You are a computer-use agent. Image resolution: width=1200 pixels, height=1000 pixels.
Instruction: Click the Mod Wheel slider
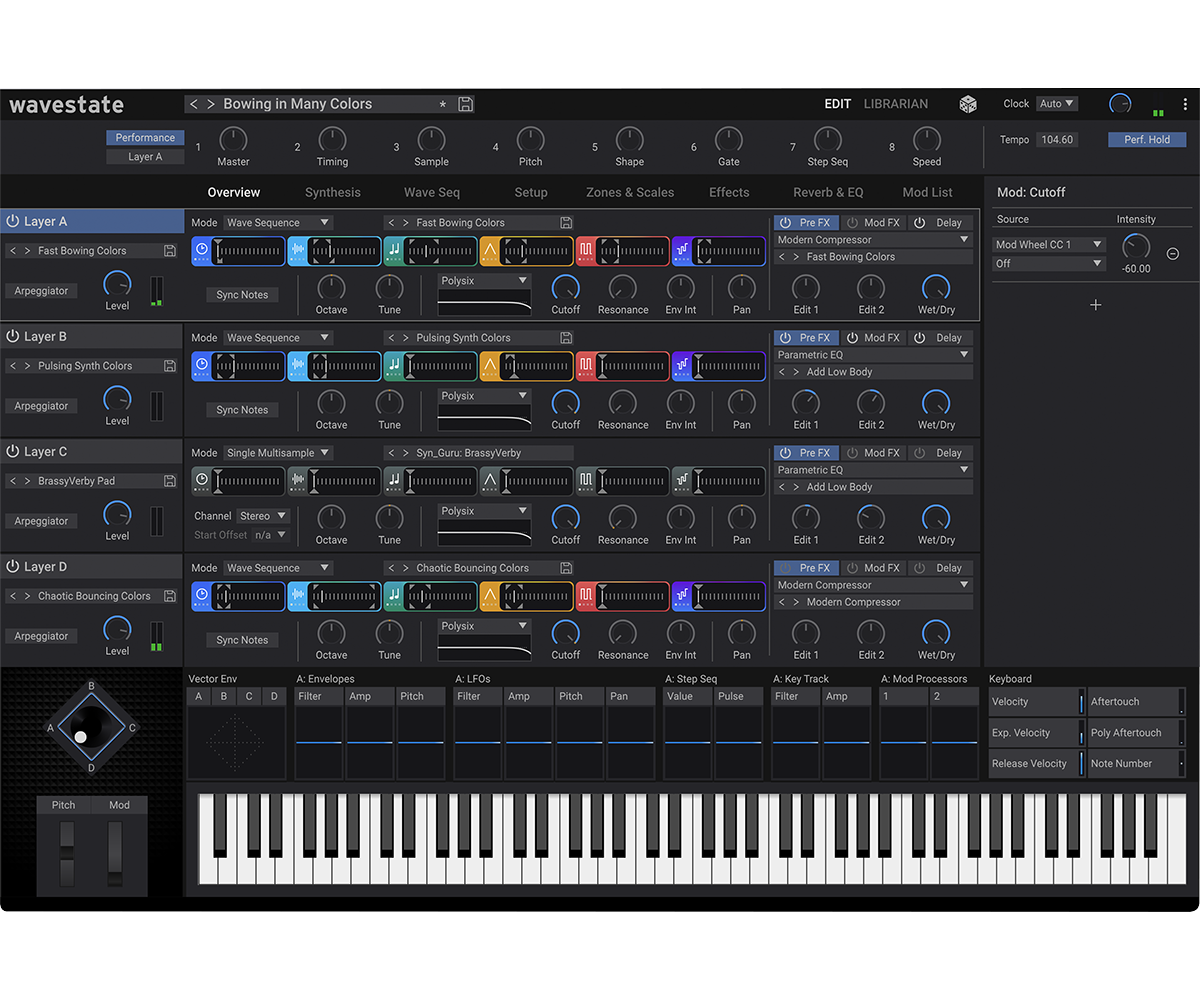pos(115,853)
